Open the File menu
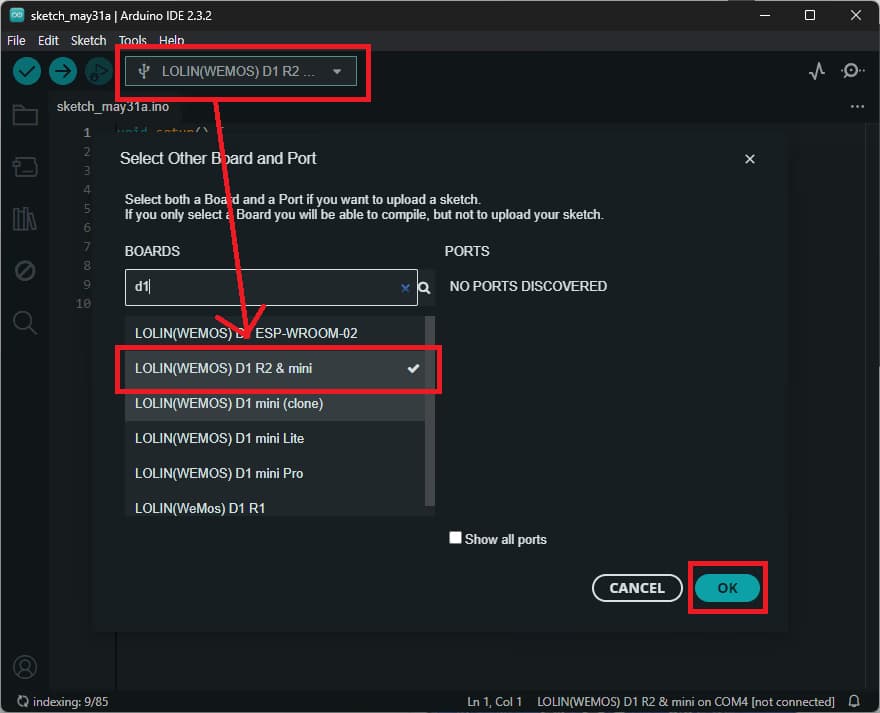 (x=16, y=40)
